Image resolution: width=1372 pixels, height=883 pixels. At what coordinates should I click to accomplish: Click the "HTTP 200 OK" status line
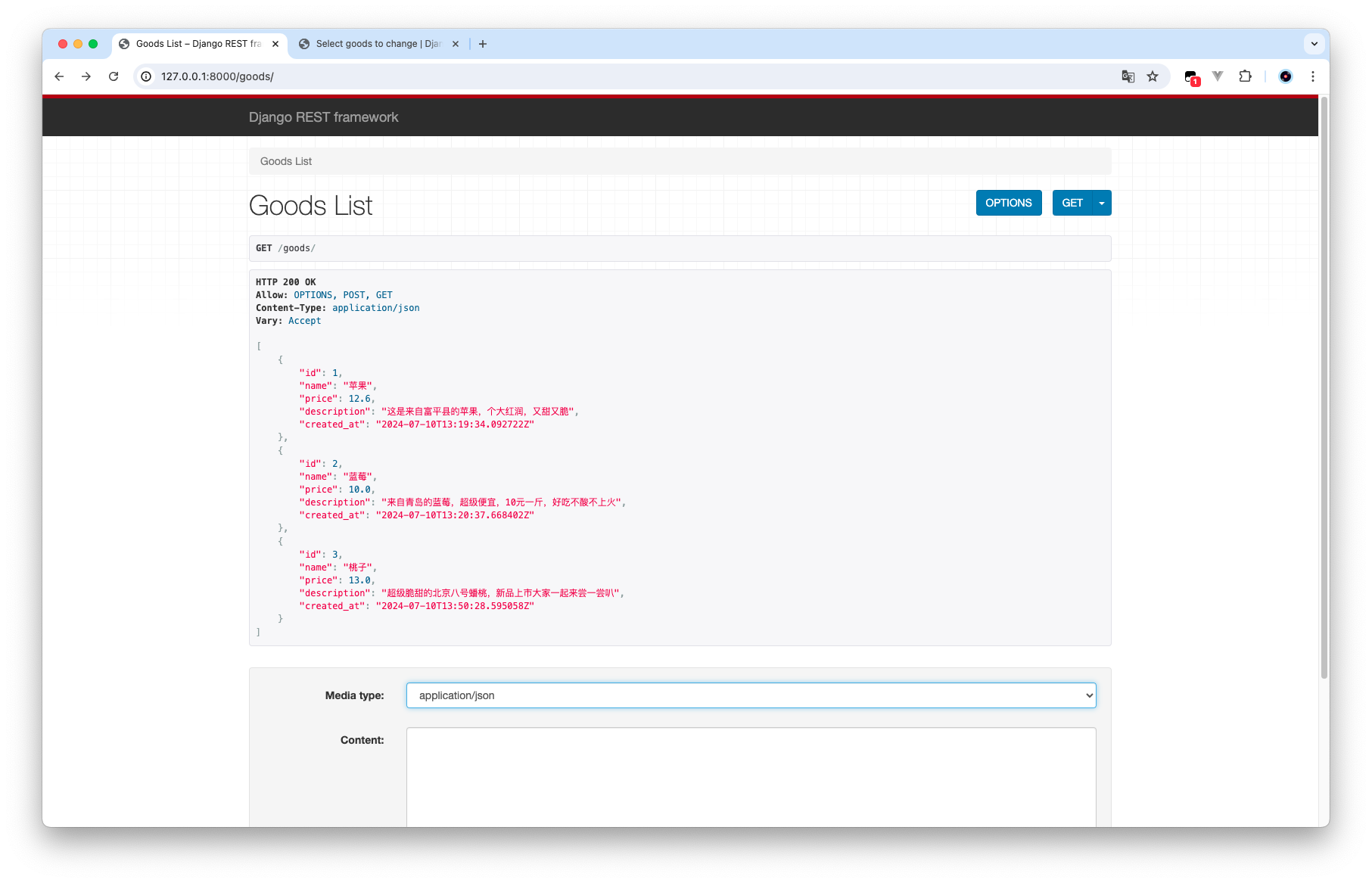click(286, 282)
